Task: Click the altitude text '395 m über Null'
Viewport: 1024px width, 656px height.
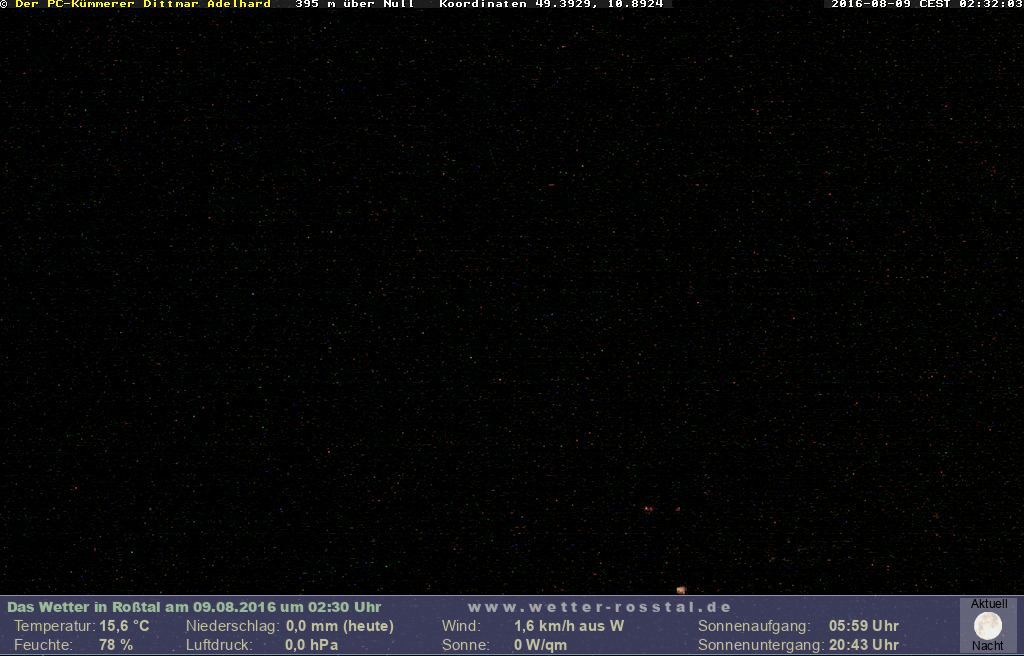Action: click(x=355, y=4)
